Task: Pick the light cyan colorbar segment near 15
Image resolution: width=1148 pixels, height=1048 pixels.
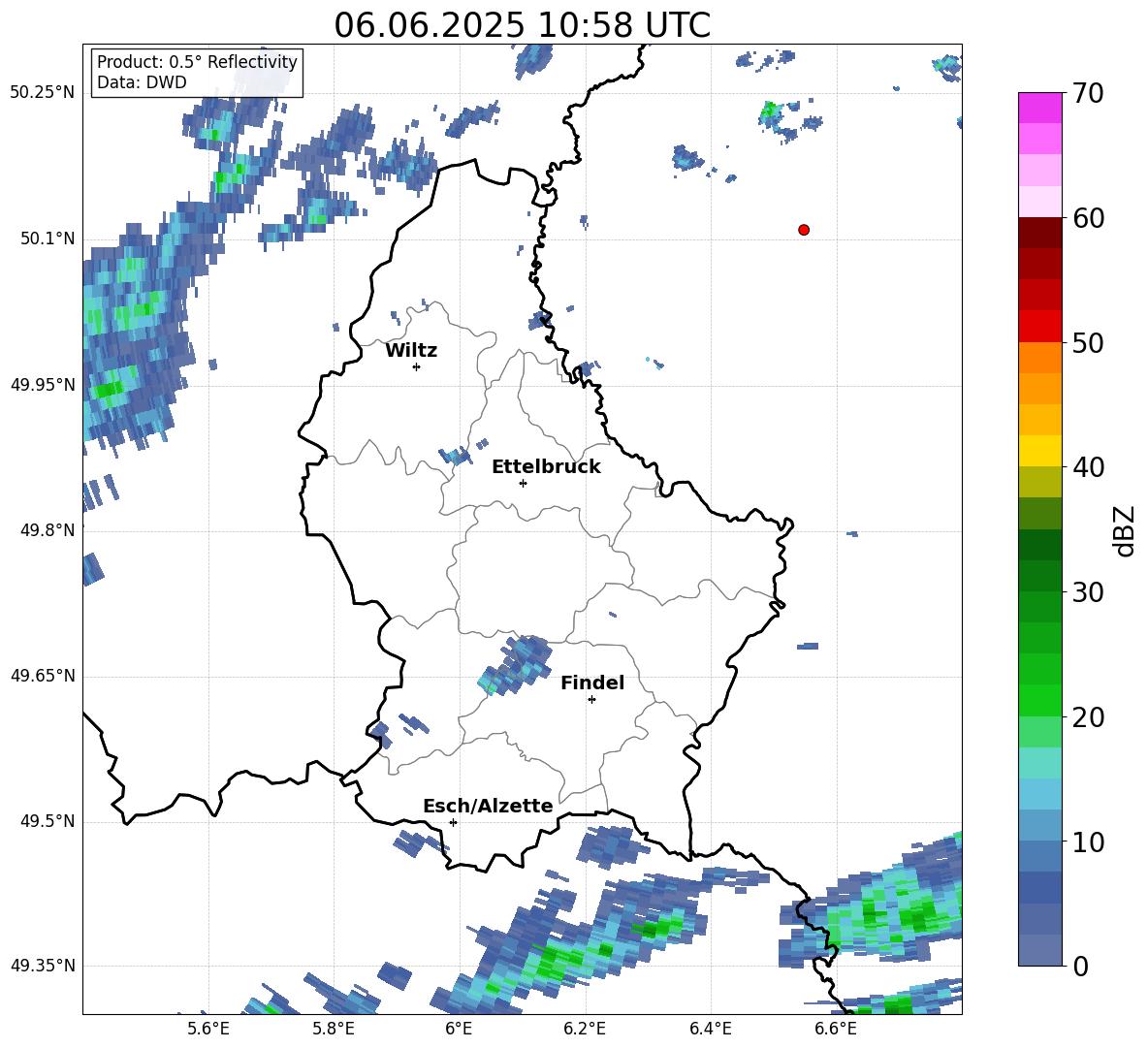Action: [1039, 763]
